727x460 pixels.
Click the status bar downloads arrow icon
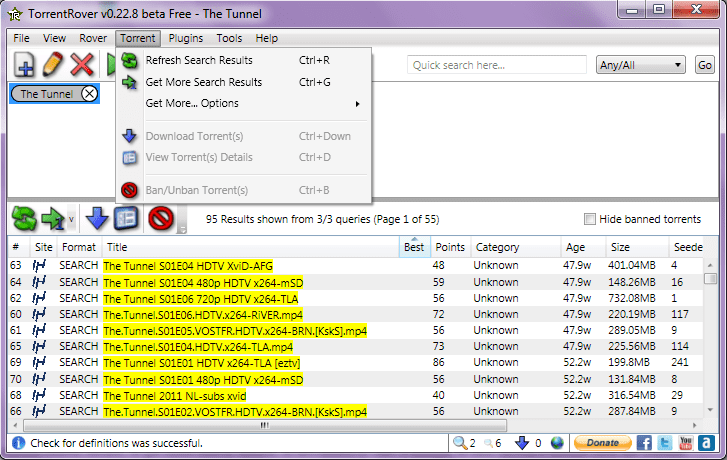tap(522, 443)
